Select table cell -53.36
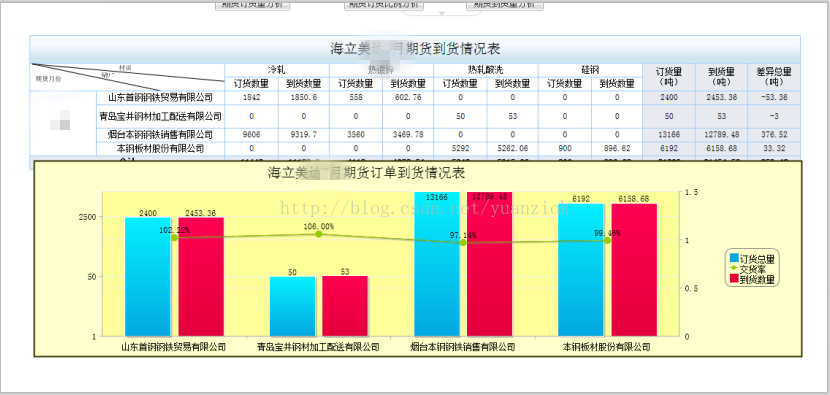The width and height of the screenshot is (830, 395). tap(774, 97)
